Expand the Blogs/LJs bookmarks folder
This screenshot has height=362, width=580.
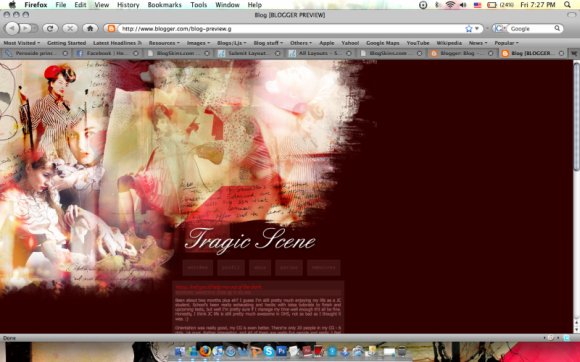(231, 43)
